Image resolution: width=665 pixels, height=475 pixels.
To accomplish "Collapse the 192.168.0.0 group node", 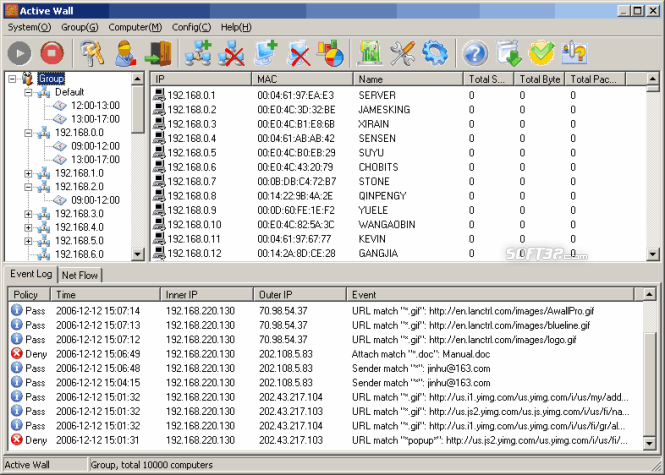I will tap(28, 133).
